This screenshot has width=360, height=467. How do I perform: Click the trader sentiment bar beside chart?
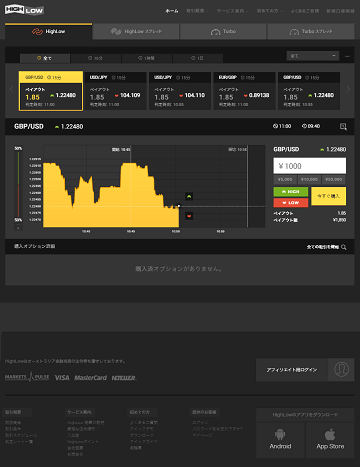18,184
